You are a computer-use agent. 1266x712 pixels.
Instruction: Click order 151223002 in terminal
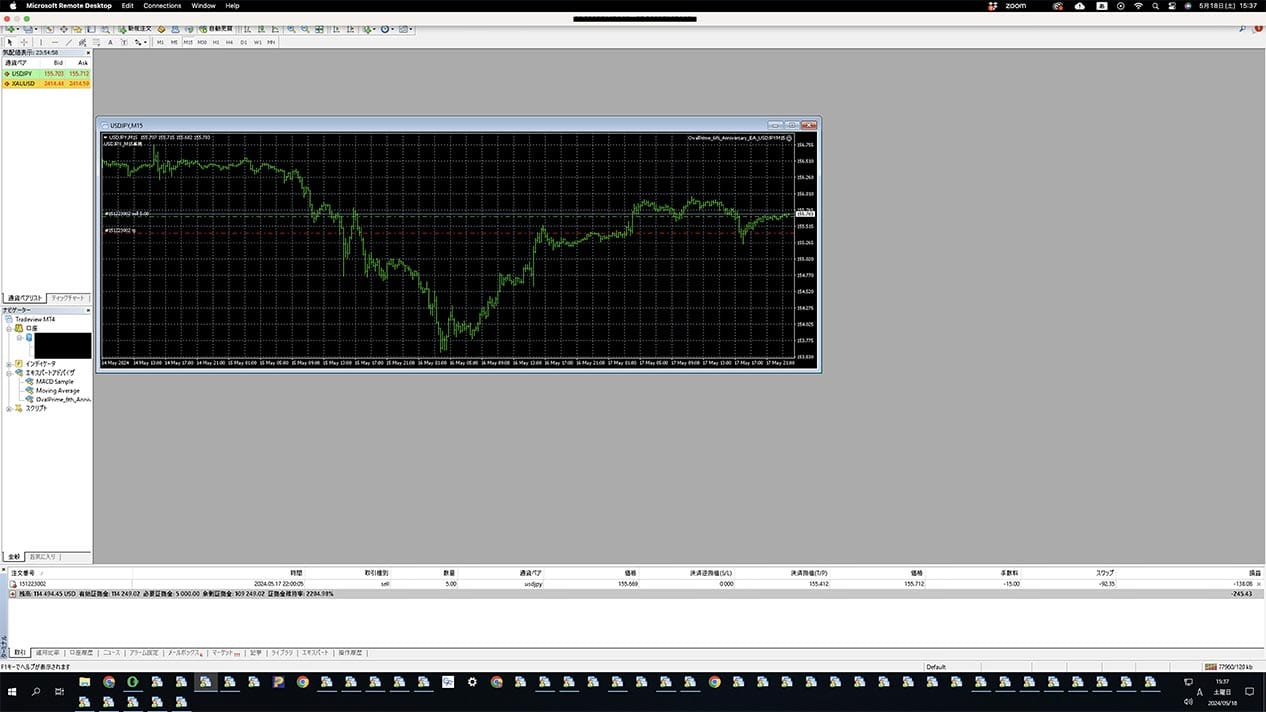(x=633, y=583)
